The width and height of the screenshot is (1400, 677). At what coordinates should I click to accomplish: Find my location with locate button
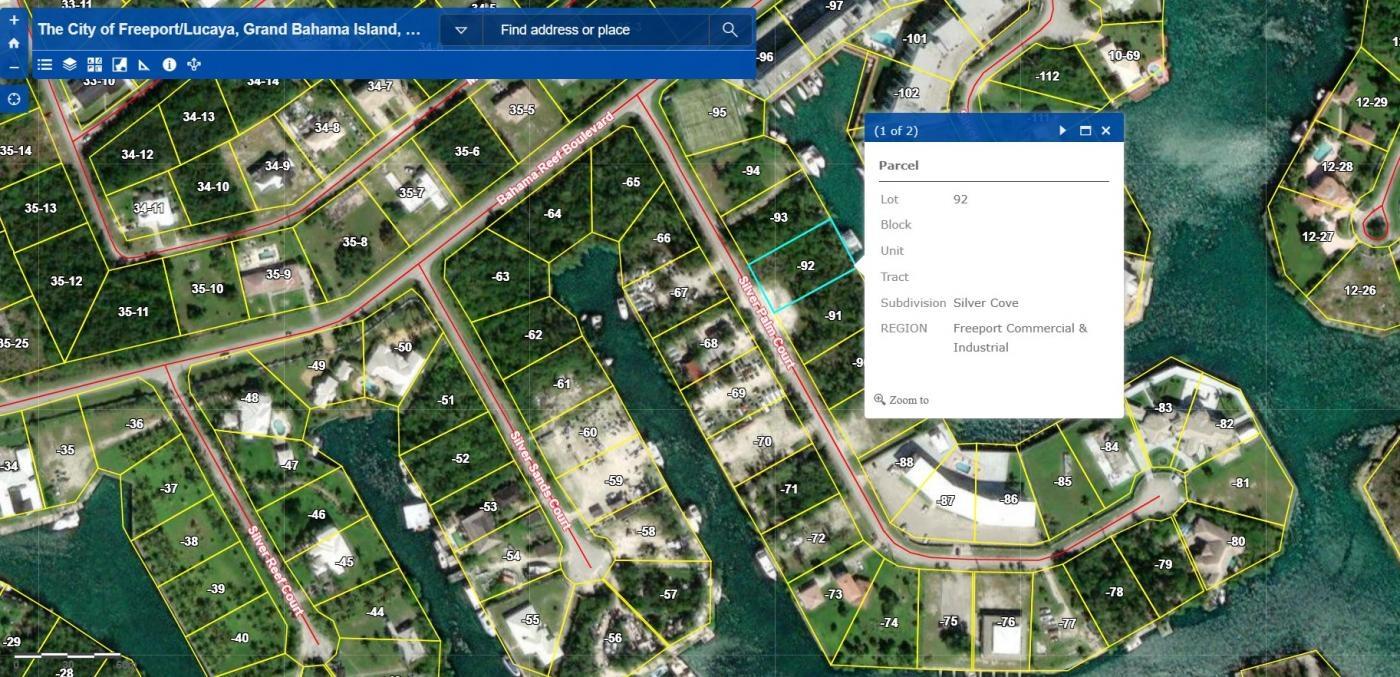point(14,100)
